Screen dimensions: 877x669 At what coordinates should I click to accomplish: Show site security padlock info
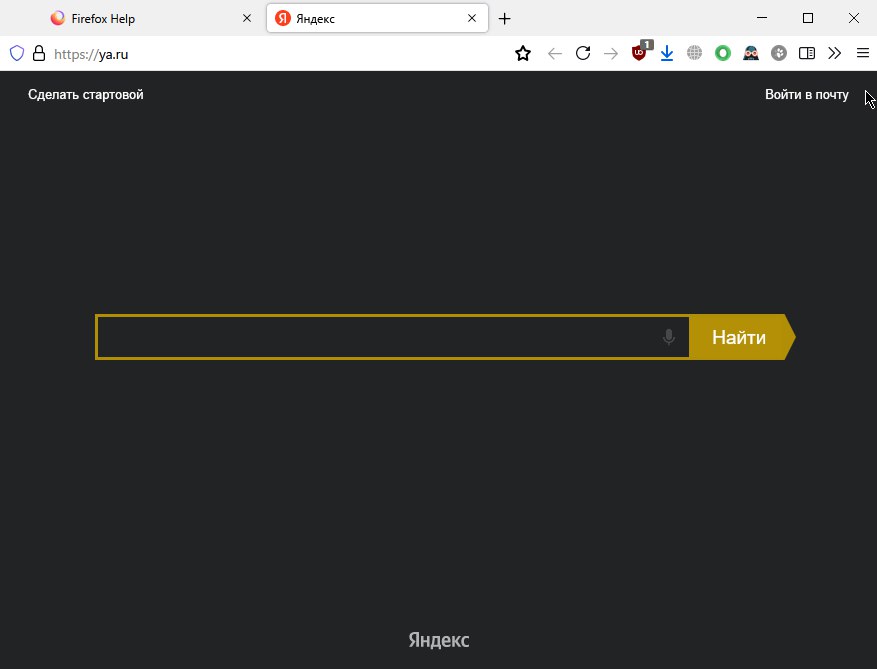pyautogui.click(x=39, y=53)
